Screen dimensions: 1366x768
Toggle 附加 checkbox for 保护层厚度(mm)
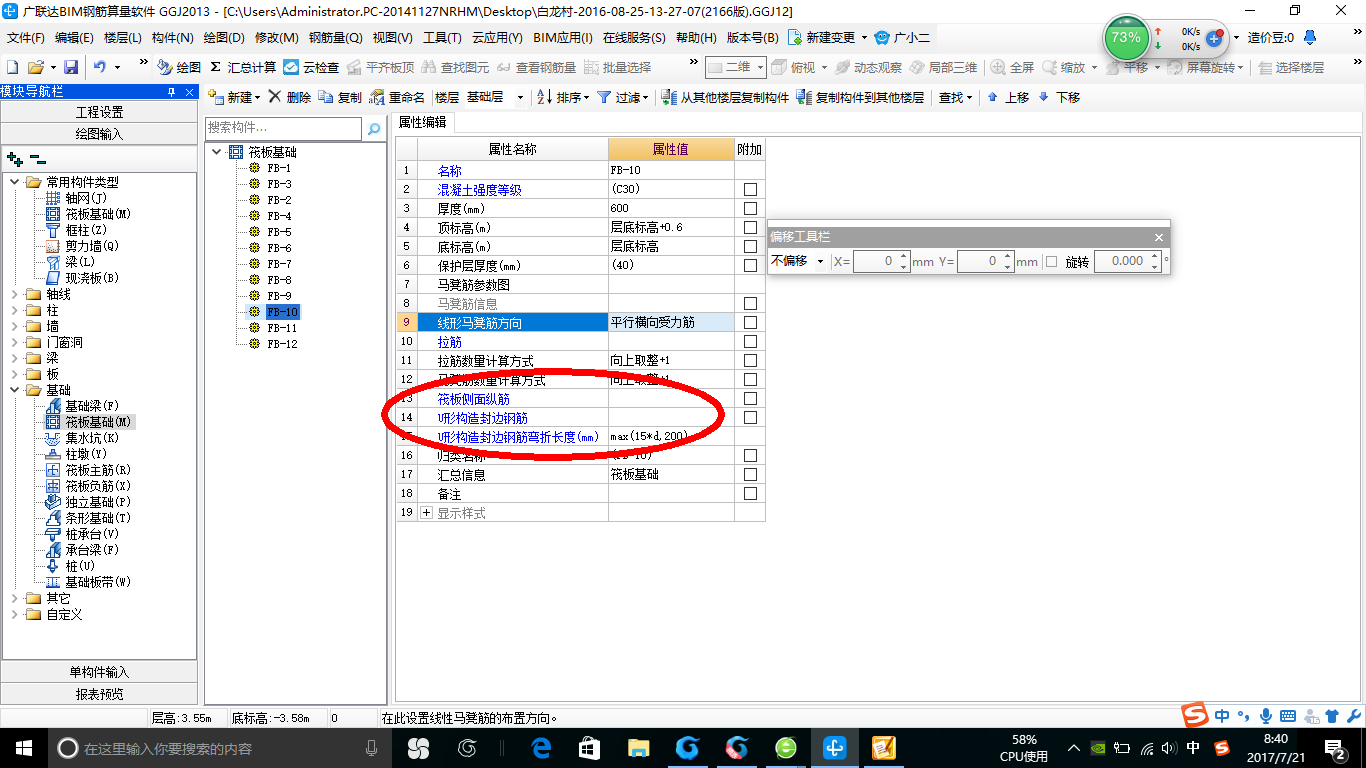tap(750, 266)
